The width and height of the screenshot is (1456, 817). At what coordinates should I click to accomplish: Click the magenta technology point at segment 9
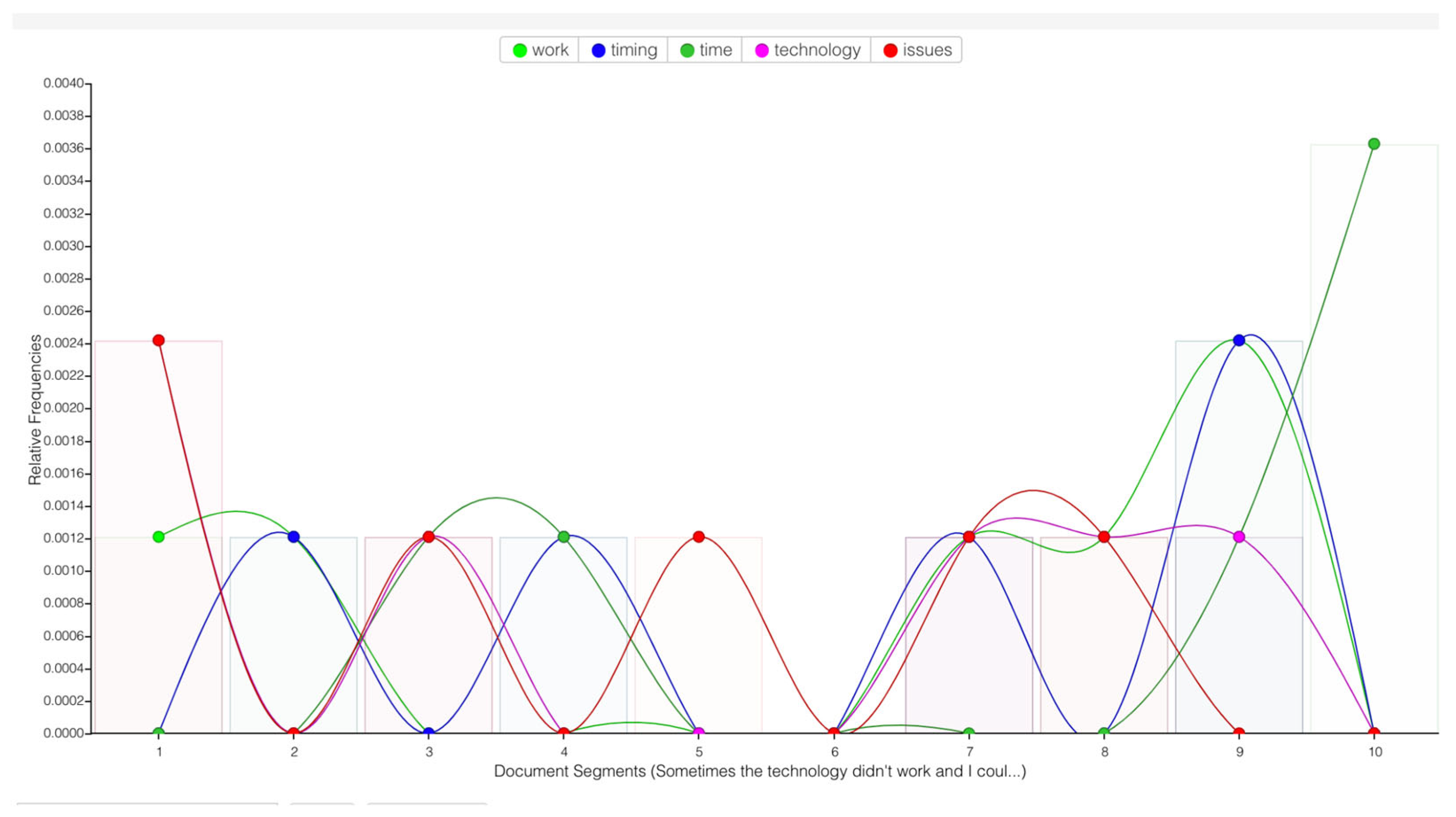click(x=1239, y=536)
